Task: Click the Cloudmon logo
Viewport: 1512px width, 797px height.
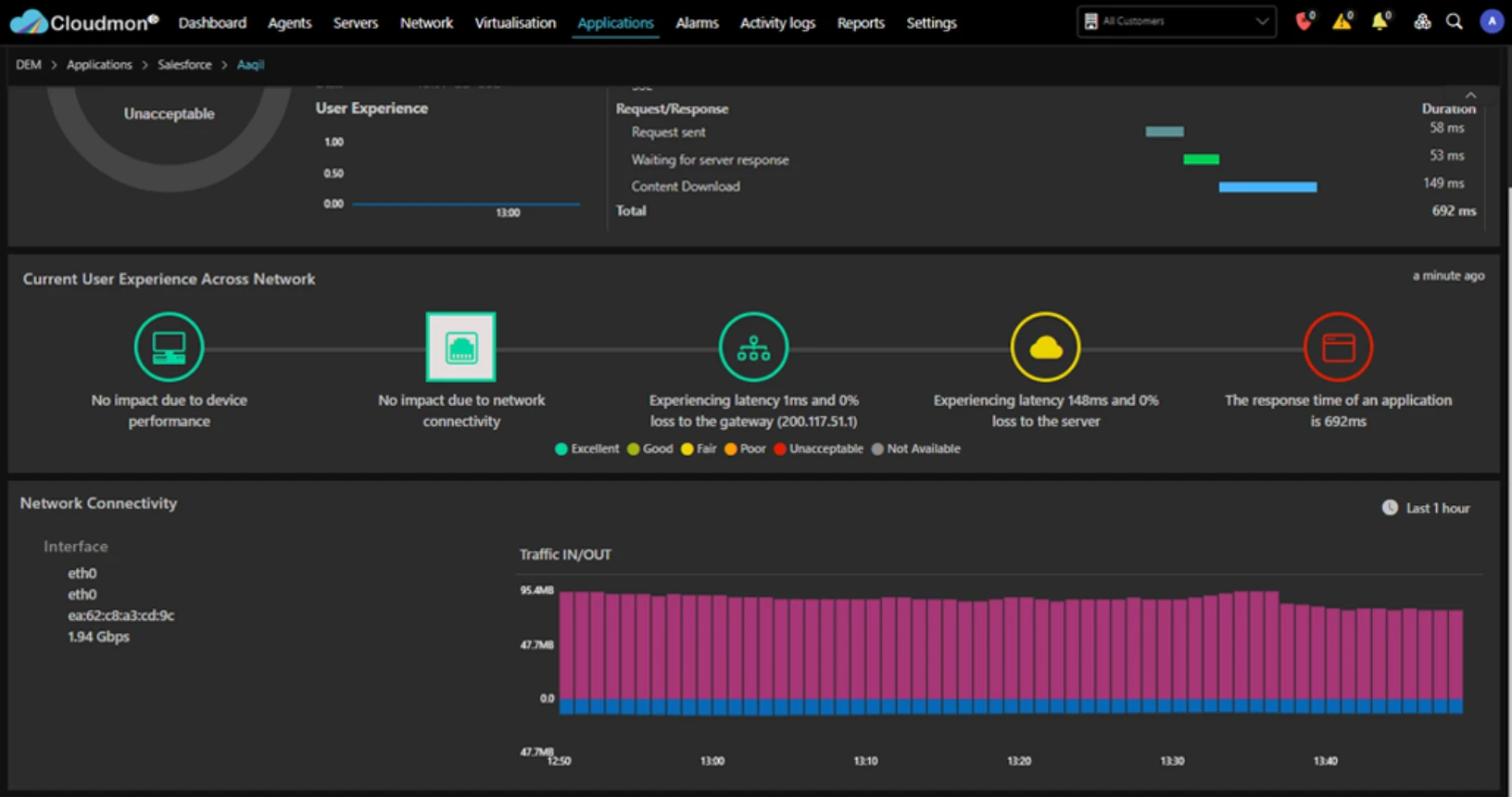Action: coord(84,22)
